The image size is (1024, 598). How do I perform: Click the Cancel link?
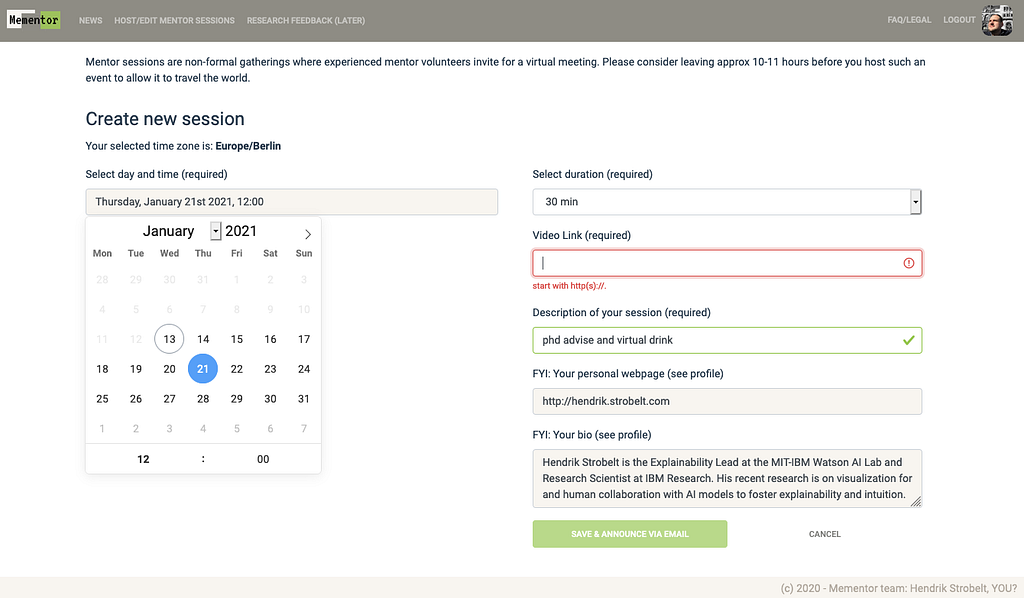tap(824, 534)
